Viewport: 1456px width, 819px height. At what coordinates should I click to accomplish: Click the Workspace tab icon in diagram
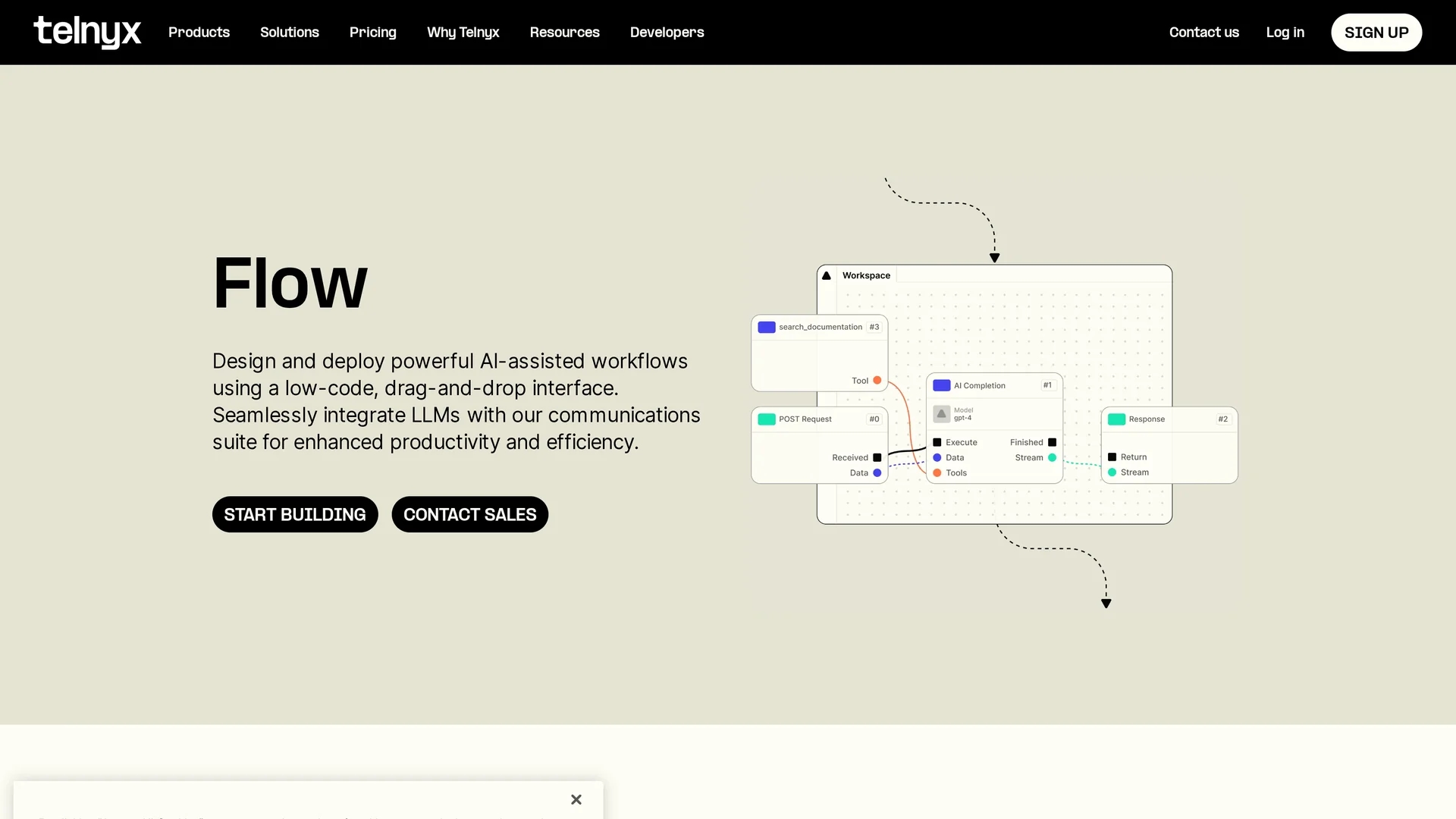coord(827,275)
